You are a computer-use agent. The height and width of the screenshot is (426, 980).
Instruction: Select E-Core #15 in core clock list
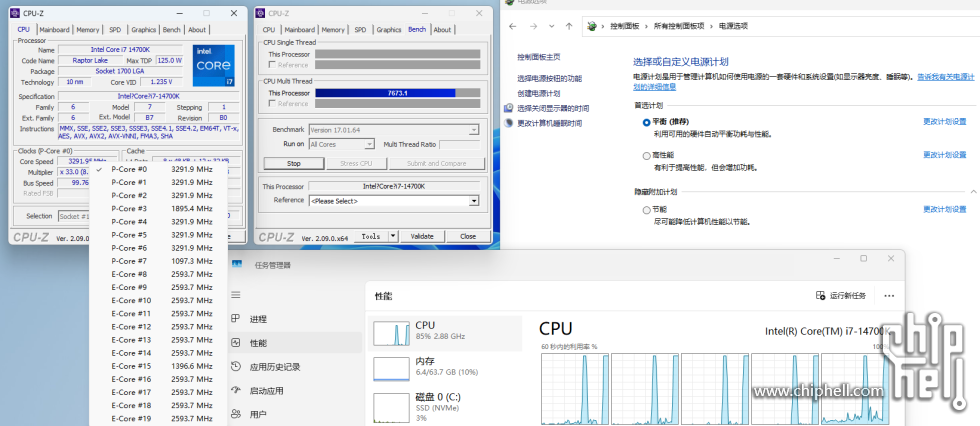[159, 366]
